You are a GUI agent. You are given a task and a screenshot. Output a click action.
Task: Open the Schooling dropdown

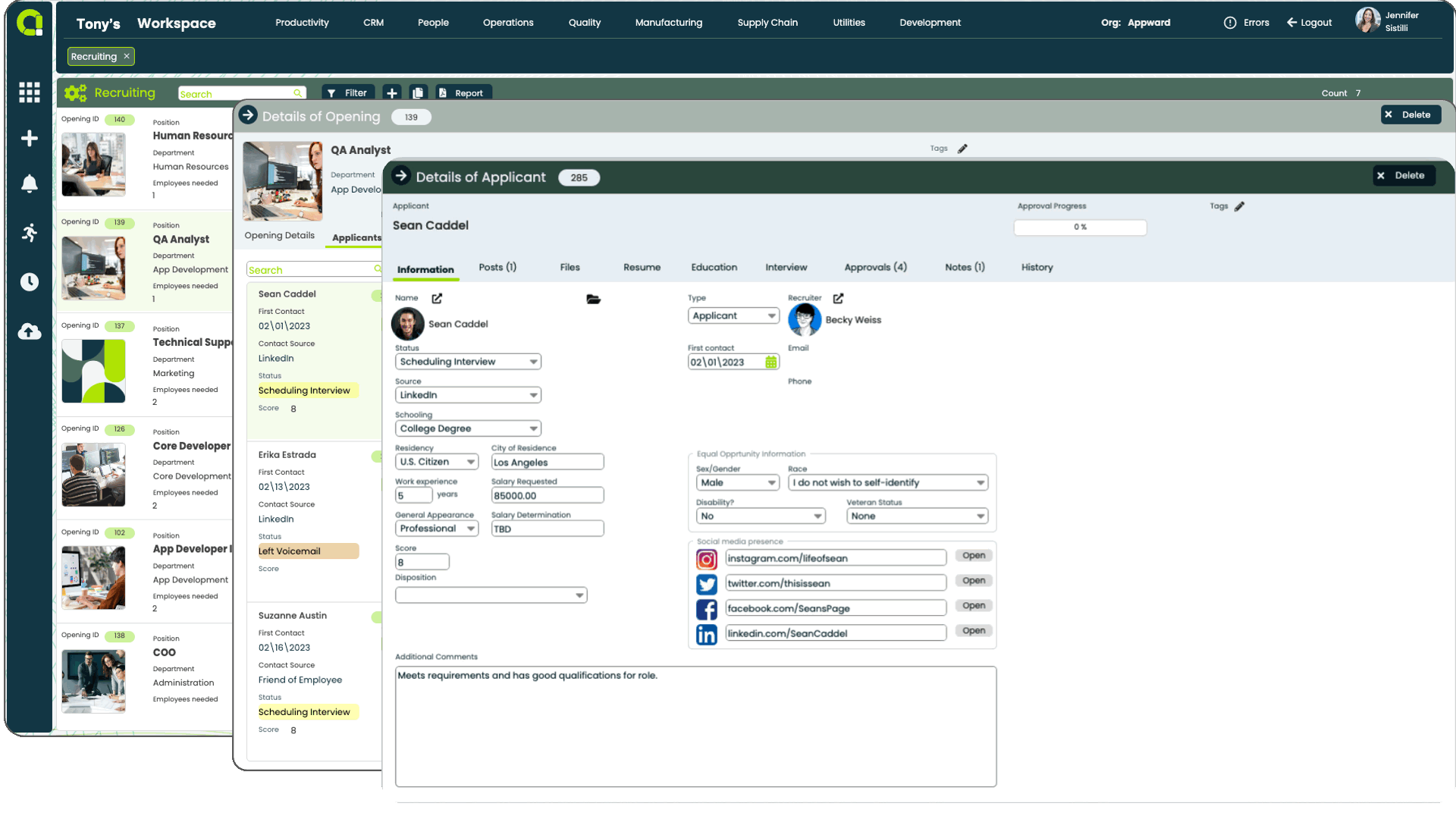point(468,428)
